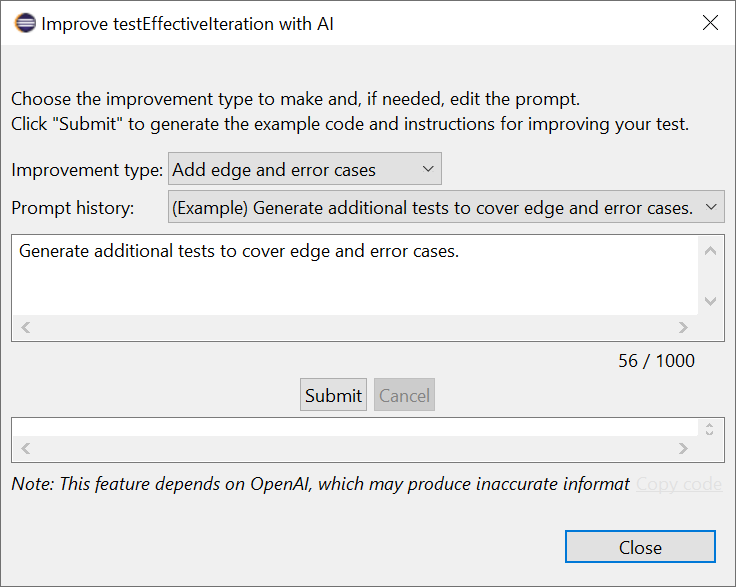Submit the prompt to generate code

[x=333, y=395]
